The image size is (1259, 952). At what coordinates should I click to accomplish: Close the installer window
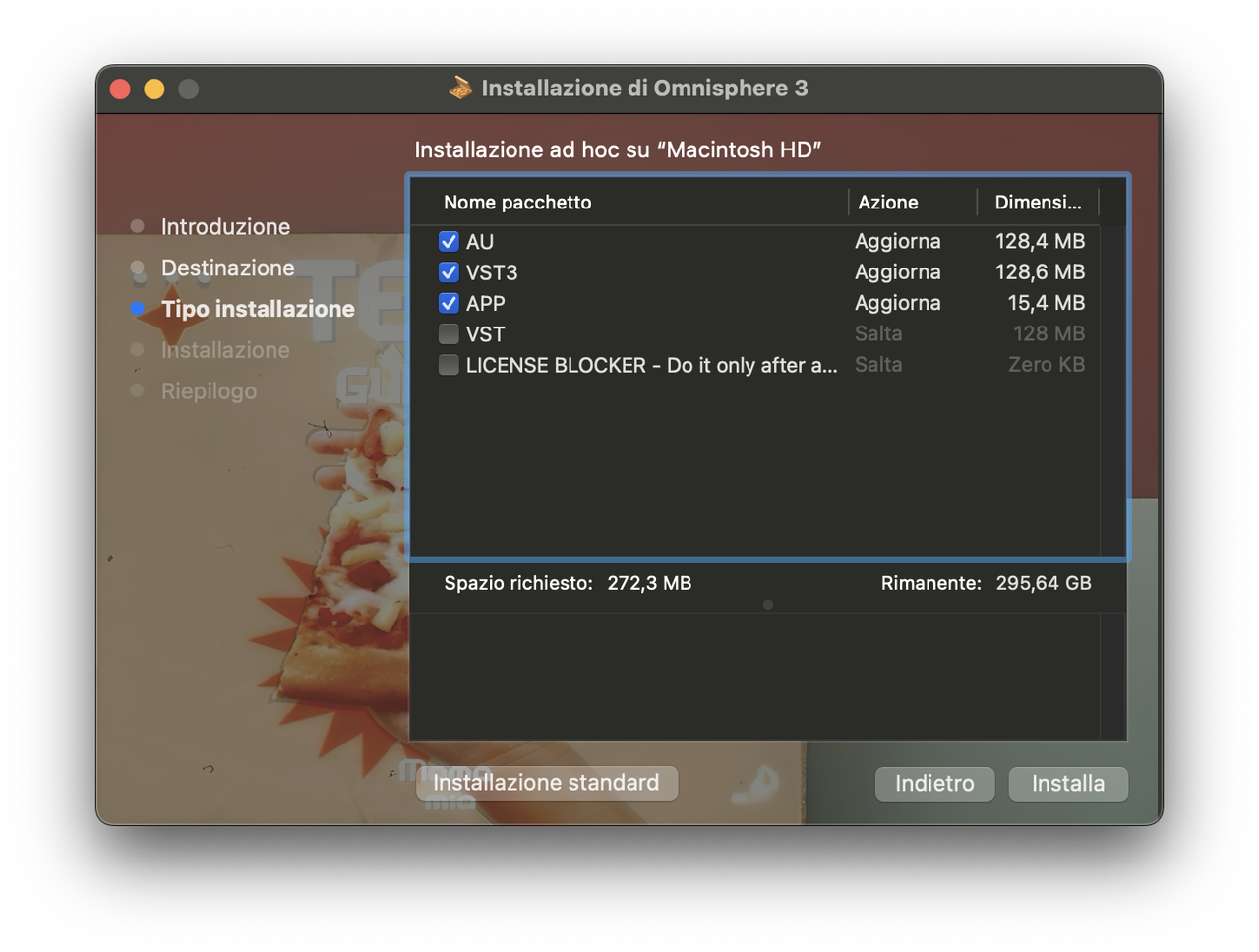point(120,89)
